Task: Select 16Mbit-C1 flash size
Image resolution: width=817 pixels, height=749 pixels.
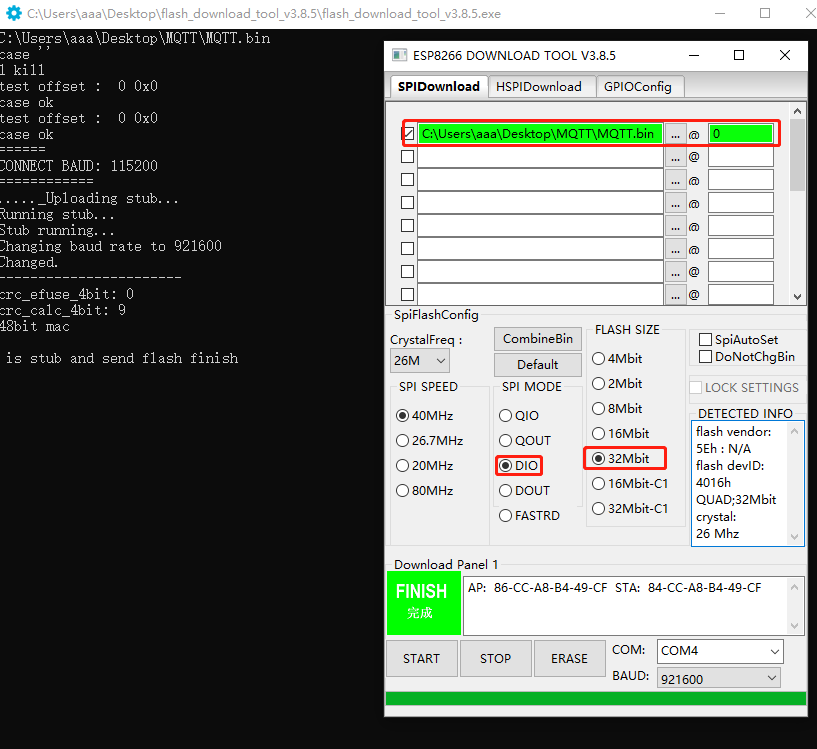Action: 630,484
